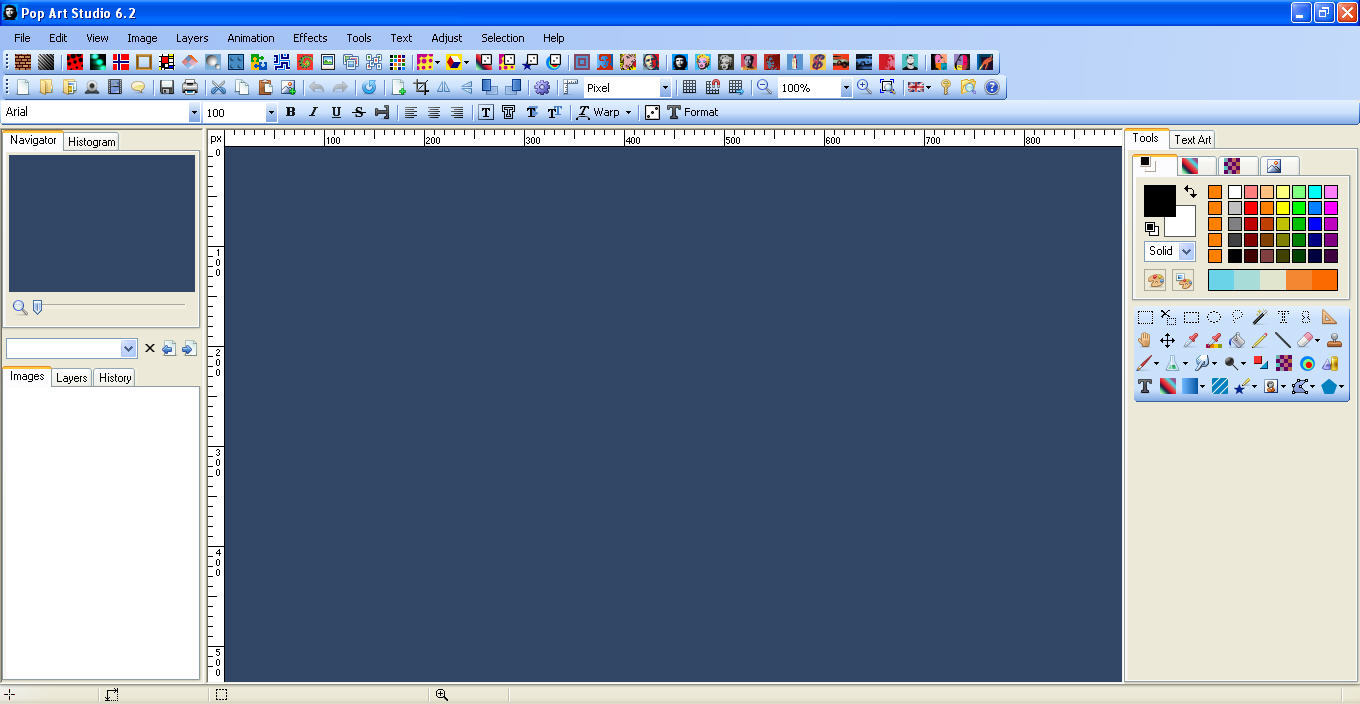Pick the Eyedropper color picker tool
Image resolution: width=1360 pixels, height=704 pixels.
pyautogui.click(x=1191, y=341)
